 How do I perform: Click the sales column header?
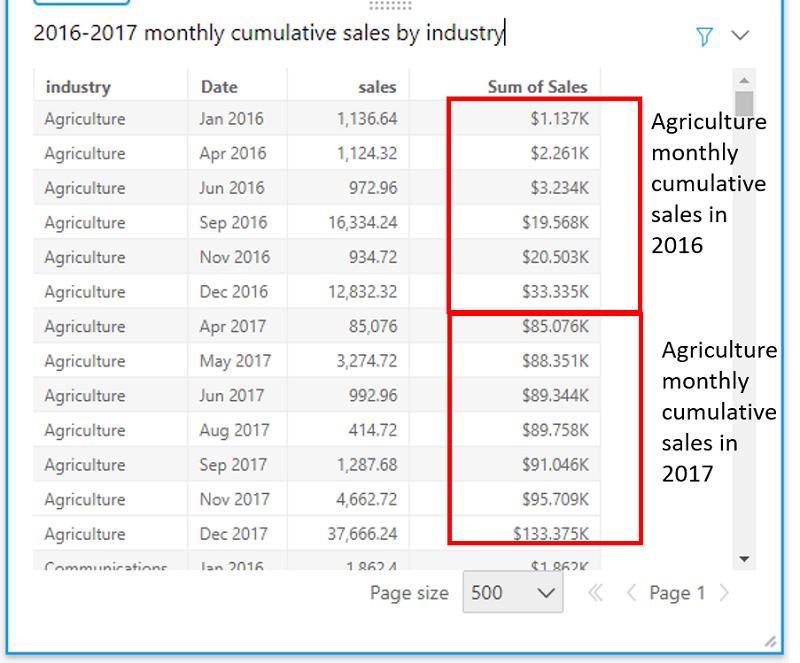coord(377,87)
